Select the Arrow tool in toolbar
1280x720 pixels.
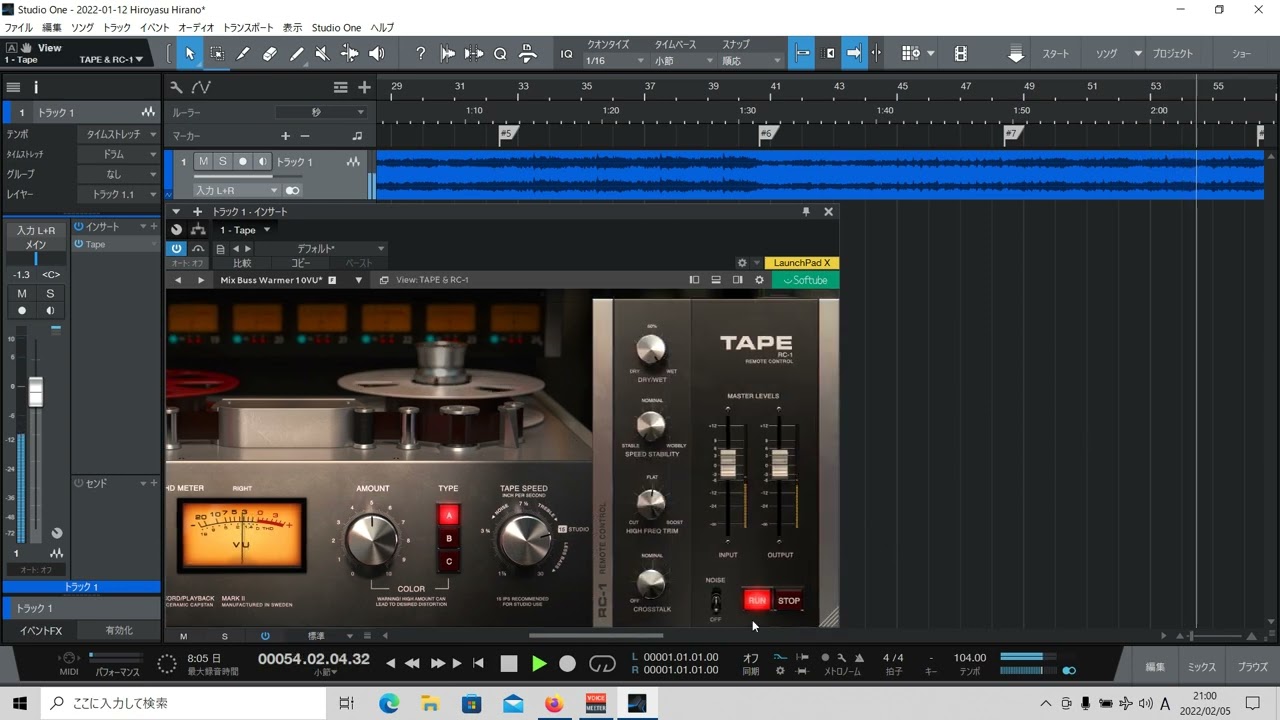click(x=190, y=53)
